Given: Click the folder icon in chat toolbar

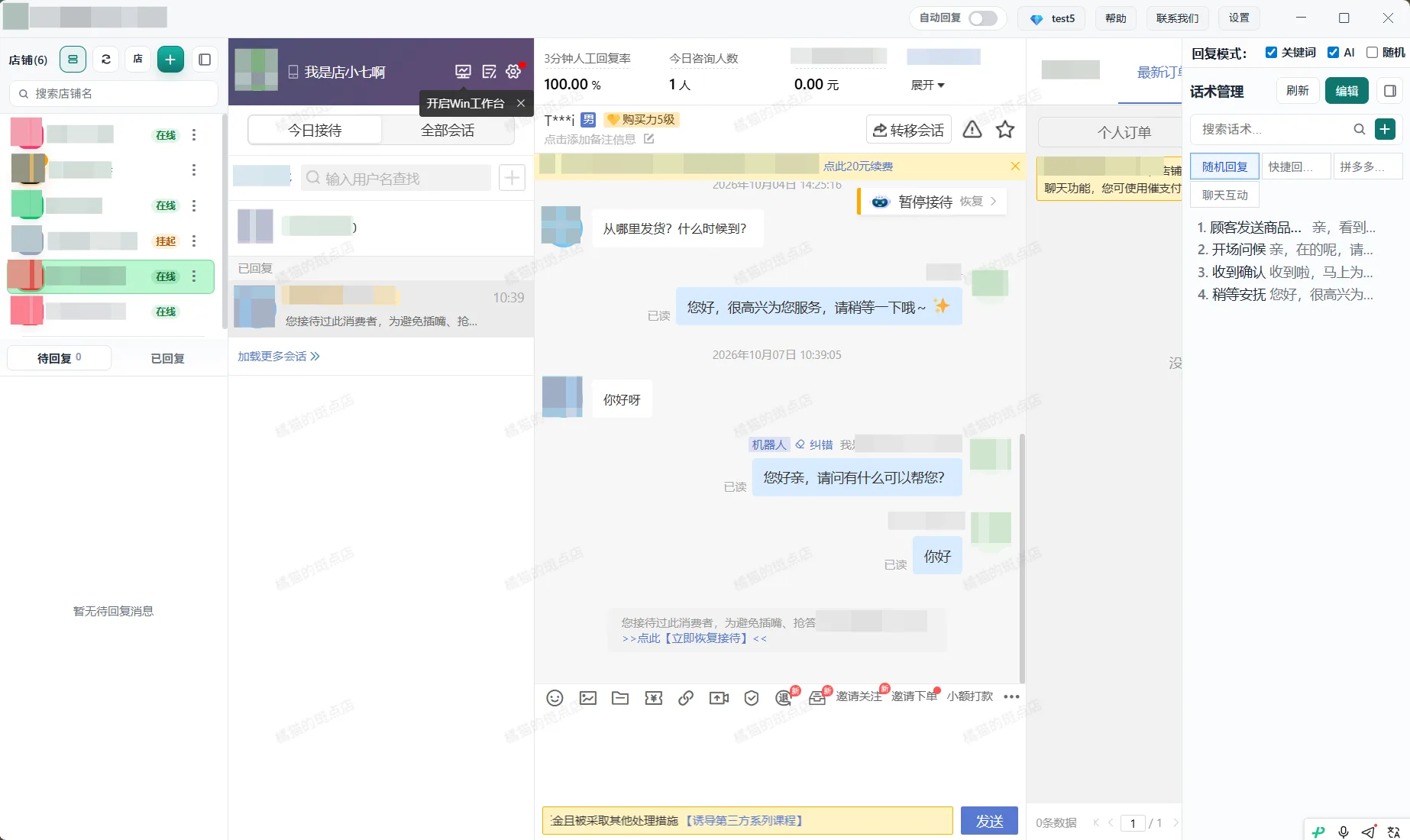Looking at the screenshot, I should pos(620,697).
